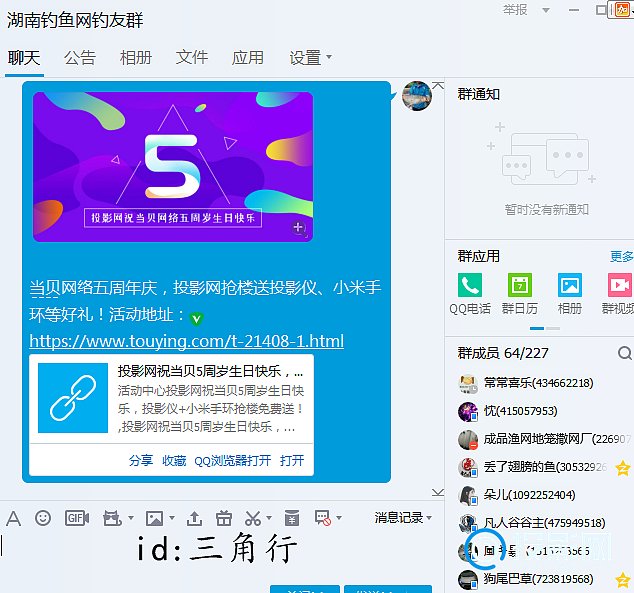634x593 pixels.
Task: Click the purple anniversary image thumbnail
Action: 173,167
